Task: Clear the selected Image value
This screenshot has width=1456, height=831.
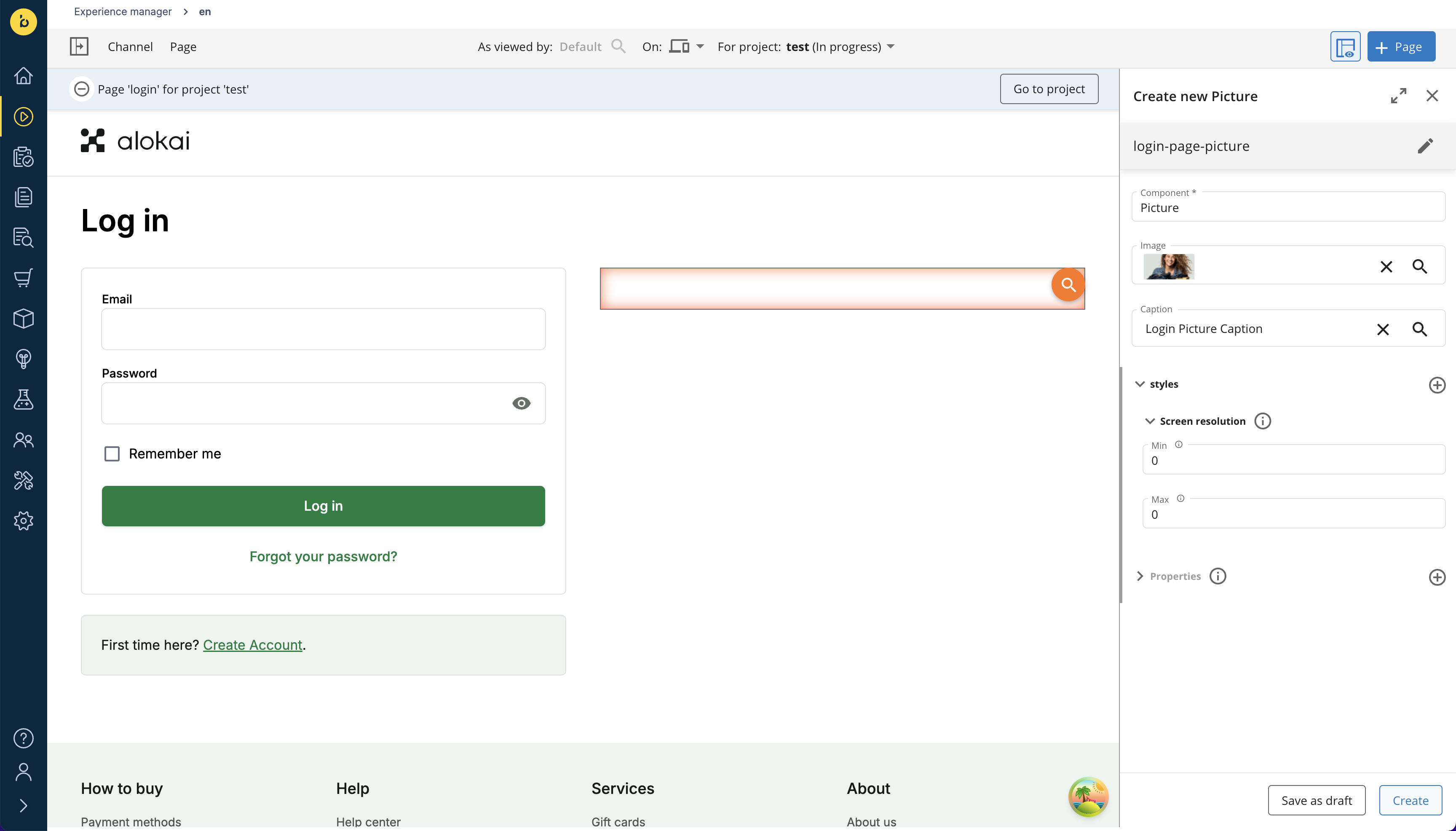Action: [x=1386, y=267]
